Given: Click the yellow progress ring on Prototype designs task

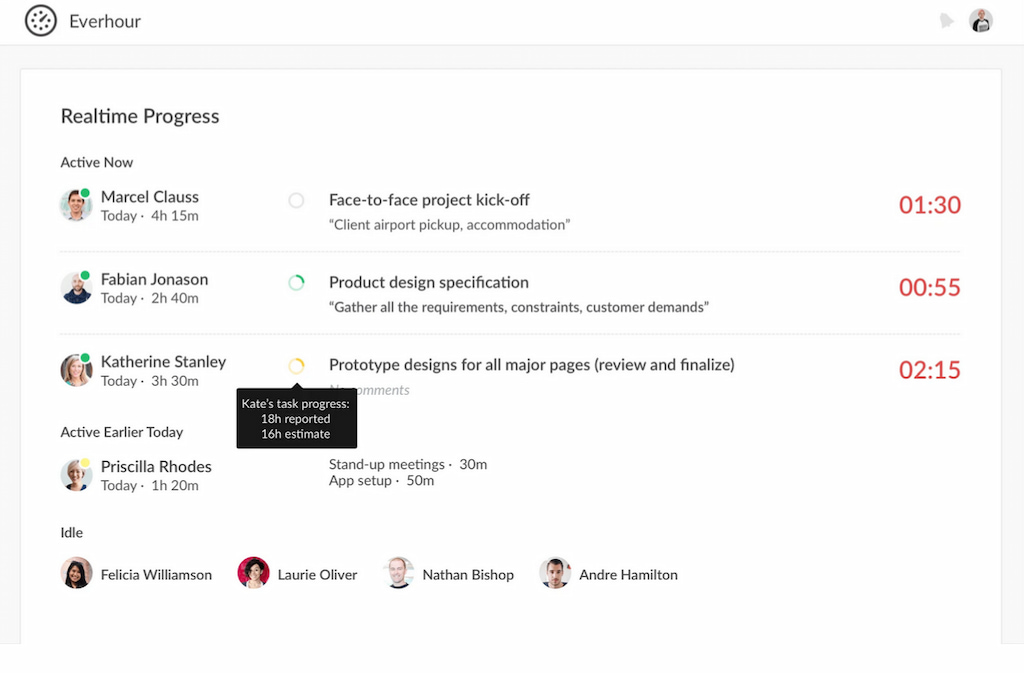Looking at the screenshot, I should click(x=296, y=365).
